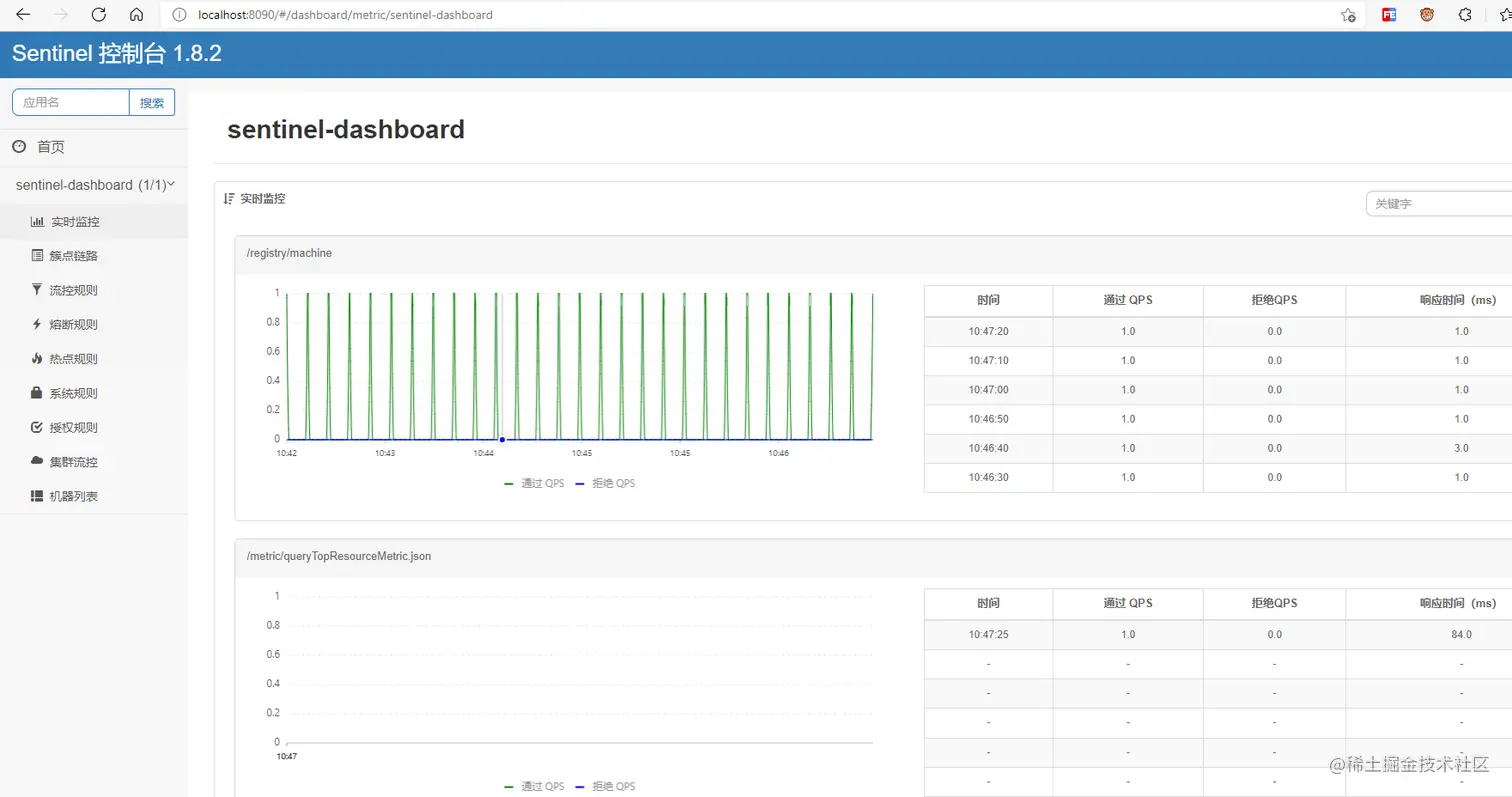Click 通过 QPS header in queryTopResourceMetric table

tap(1128, 603)
